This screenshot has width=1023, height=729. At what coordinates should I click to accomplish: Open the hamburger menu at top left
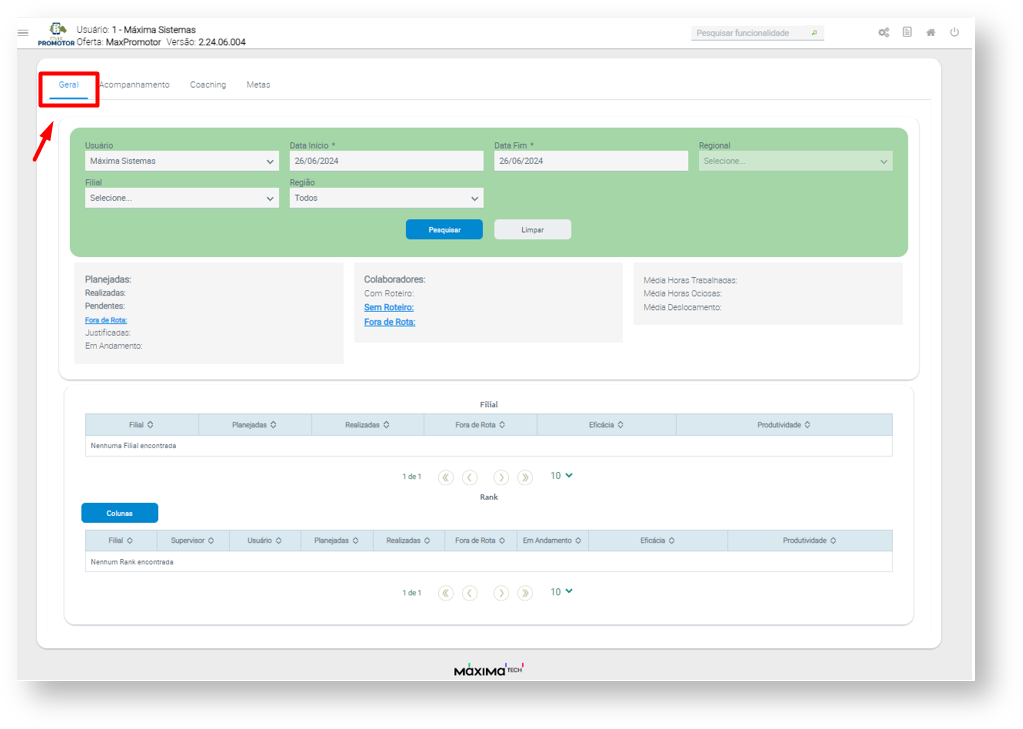point(23,33)
